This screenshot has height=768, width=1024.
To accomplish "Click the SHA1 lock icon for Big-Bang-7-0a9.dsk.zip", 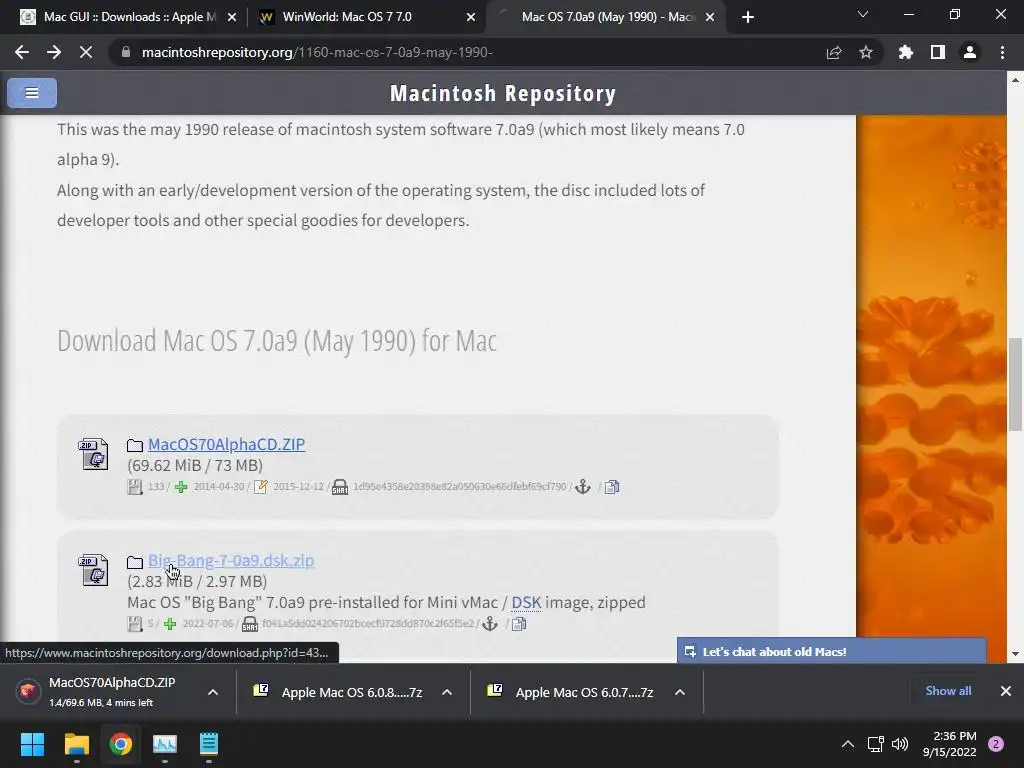I will pos(249,624).
